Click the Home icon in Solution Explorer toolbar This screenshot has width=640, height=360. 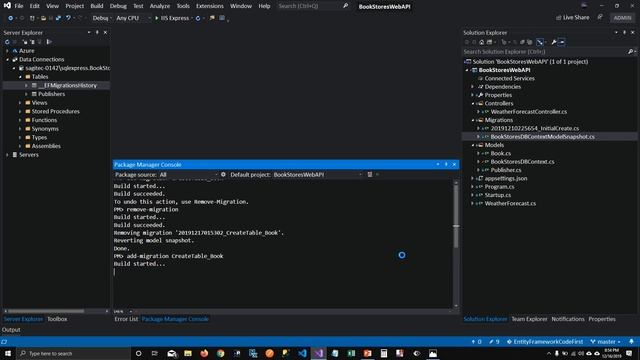point(482,42)
